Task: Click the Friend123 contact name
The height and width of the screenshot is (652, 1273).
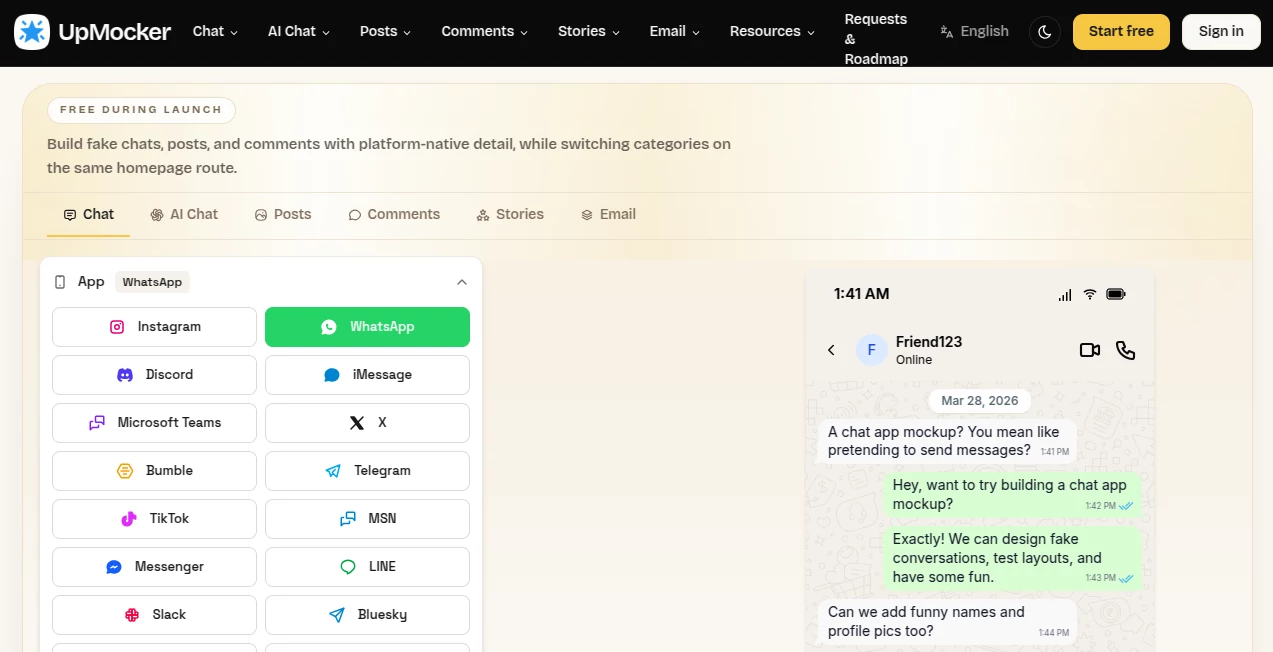Action: pyautogui.click(x=929, y=342)
